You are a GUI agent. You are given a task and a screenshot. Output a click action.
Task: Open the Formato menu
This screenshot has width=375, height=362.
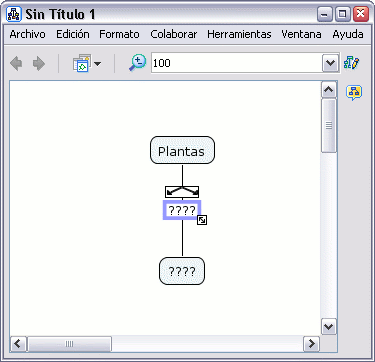point(119,34)
